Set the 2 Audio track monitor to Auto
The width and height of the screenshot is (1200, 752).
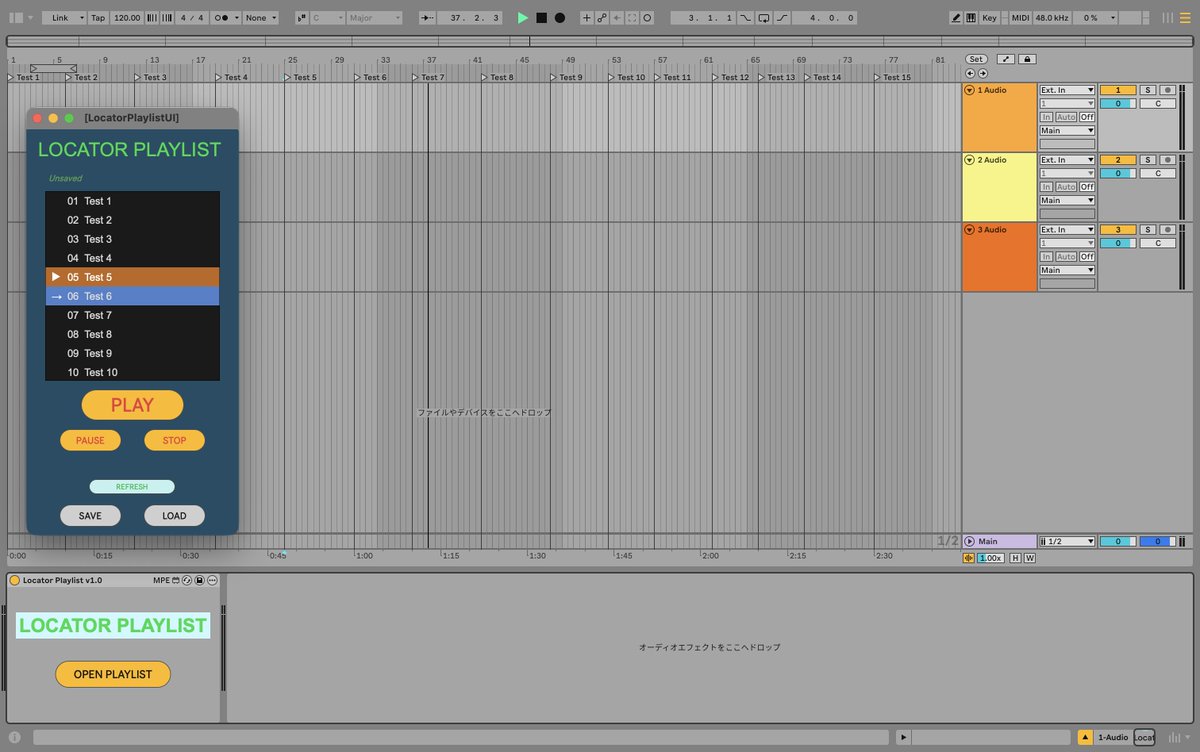1066,187
